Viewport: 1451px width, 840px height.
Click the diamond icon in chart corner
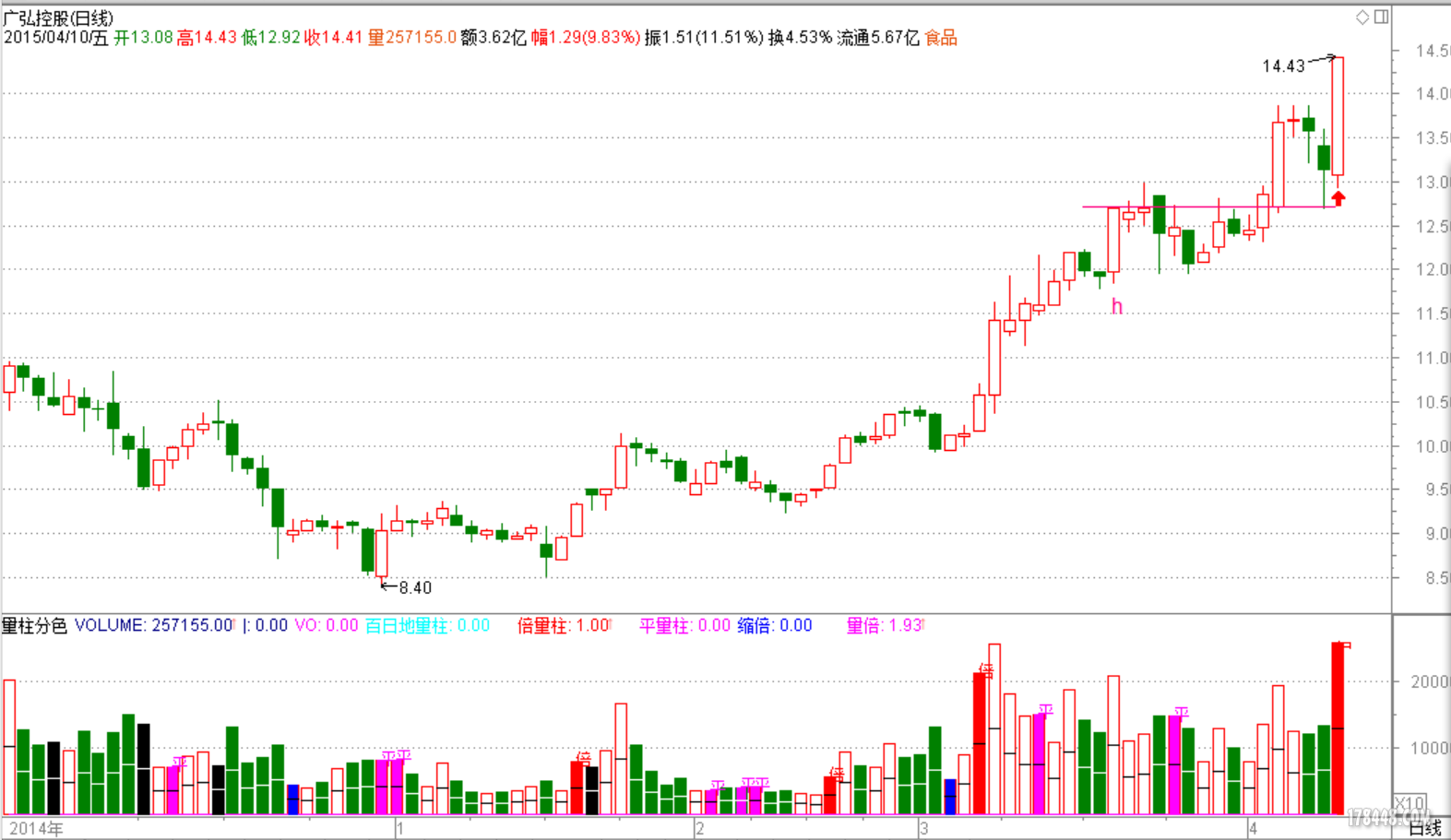(x=1362, y=17)
